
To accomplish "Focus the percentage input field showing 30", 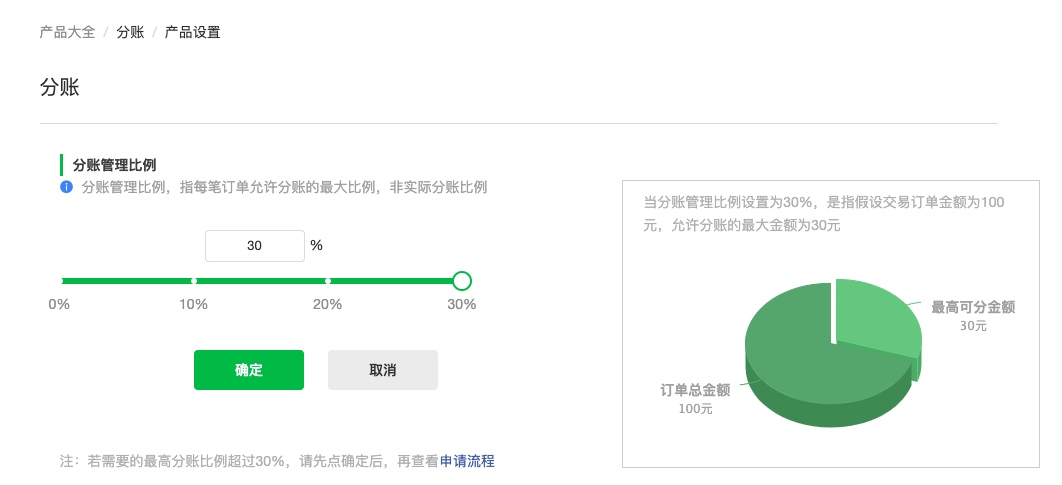I will pyautogui.click(x=255, y=246).
